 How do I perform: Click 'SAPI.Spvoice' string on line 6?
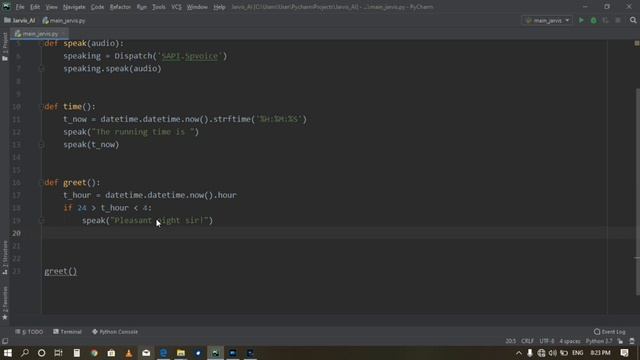coord(190,56)
